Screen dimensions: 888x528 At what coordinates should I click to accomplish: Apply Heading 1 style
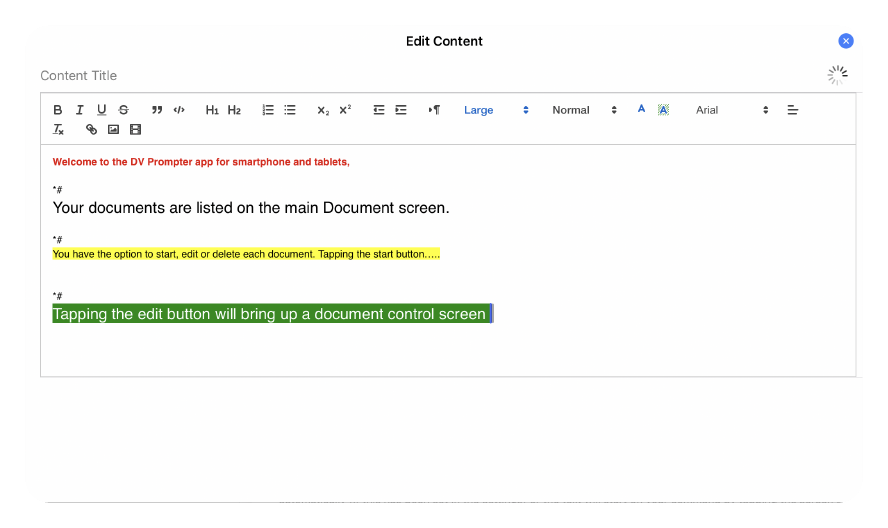pos(212,110)
